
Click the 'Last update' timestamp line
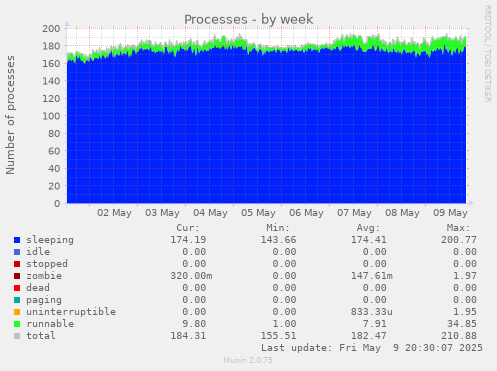point(372,348)
